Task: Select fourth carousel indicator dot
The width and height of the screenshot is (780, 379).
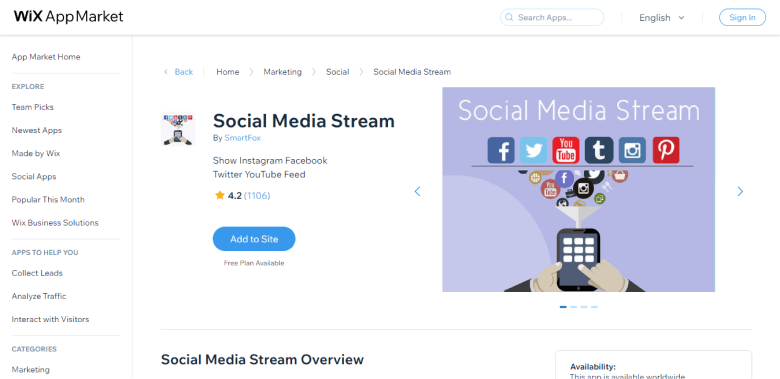Action: point(594,307)
